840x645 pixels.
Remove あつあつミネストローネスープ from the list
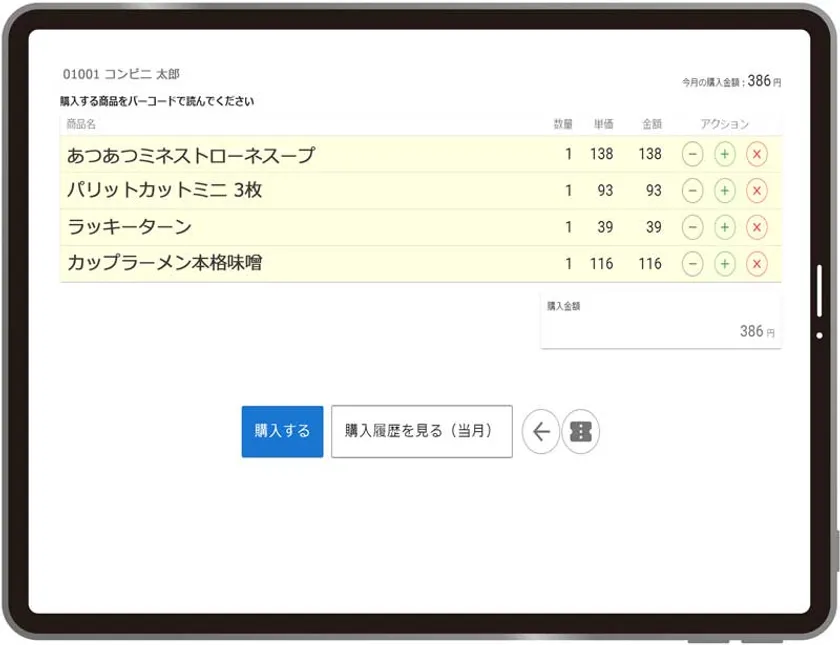tap(757, 154)
